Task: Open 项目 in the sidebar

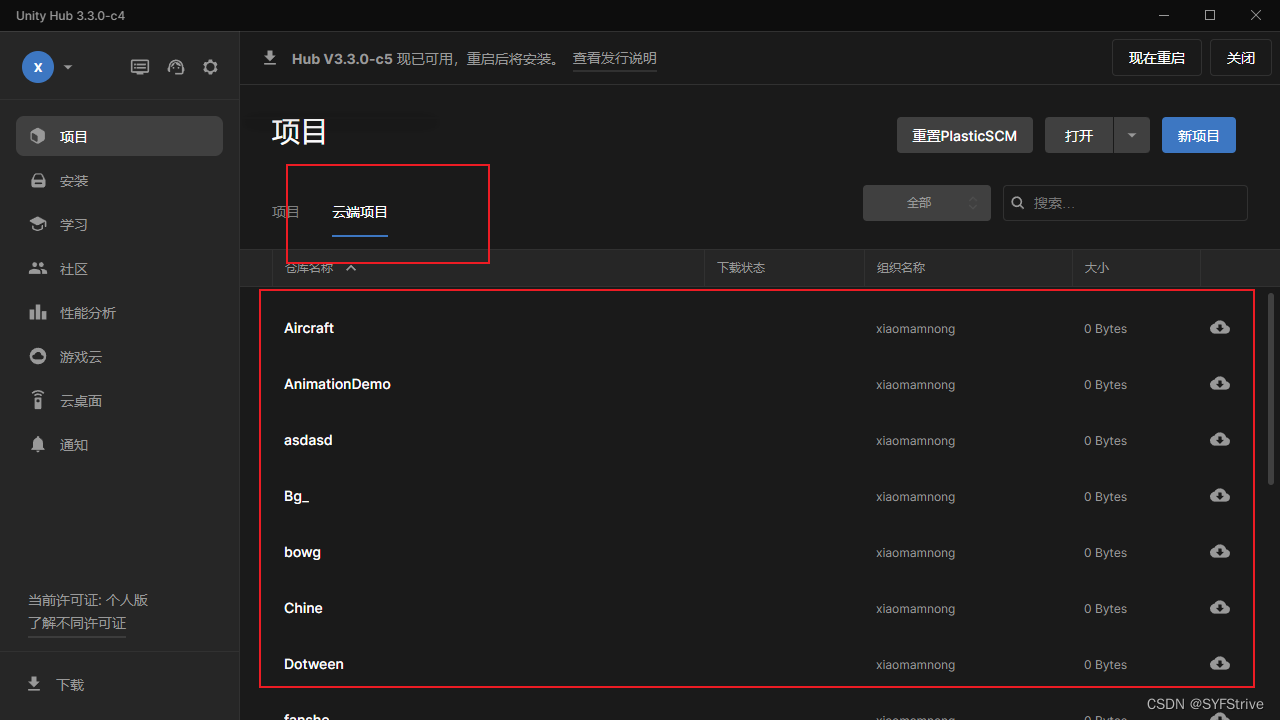Action: [119, 136]
